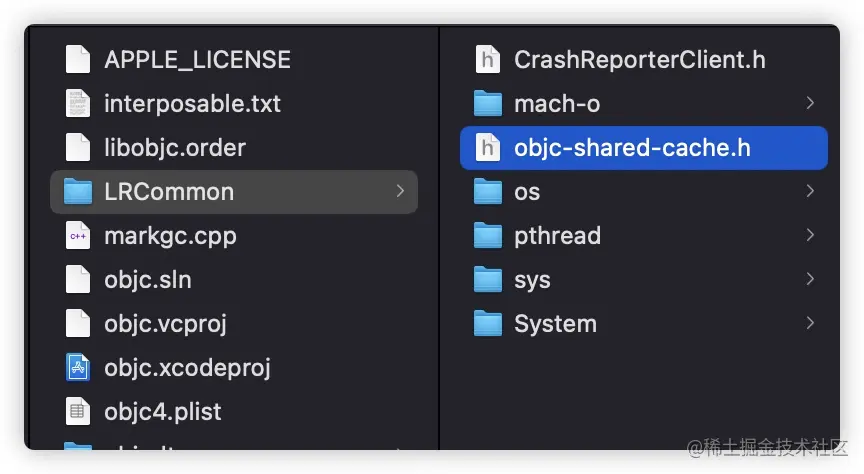This screenshot has width=864, height=474.
Task: Select the APPLE_LICENSE file name
Action: [x=197, y=60]
